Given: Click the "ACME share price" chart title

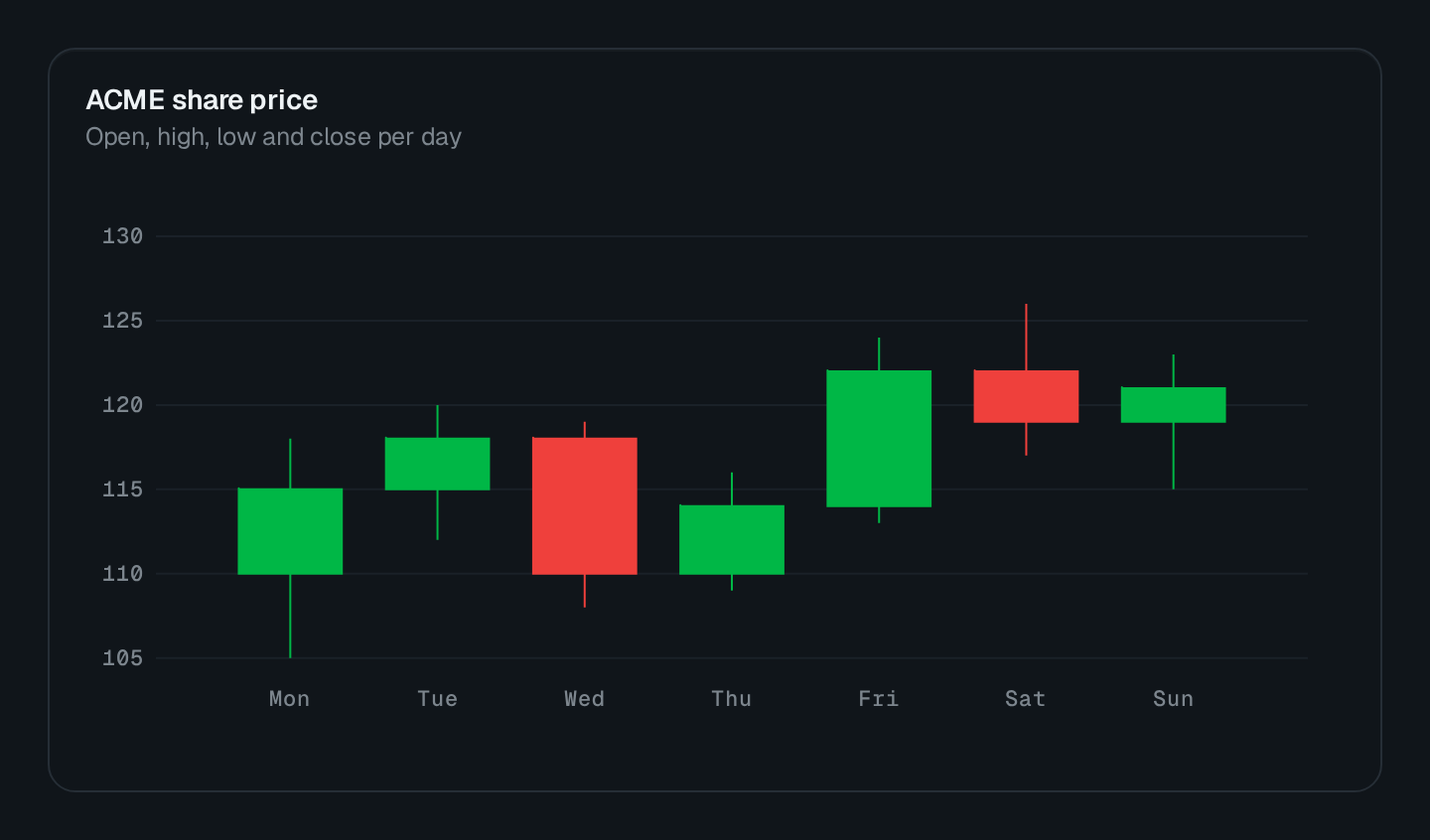Looking at the screenshot, I should pos(202,100).
